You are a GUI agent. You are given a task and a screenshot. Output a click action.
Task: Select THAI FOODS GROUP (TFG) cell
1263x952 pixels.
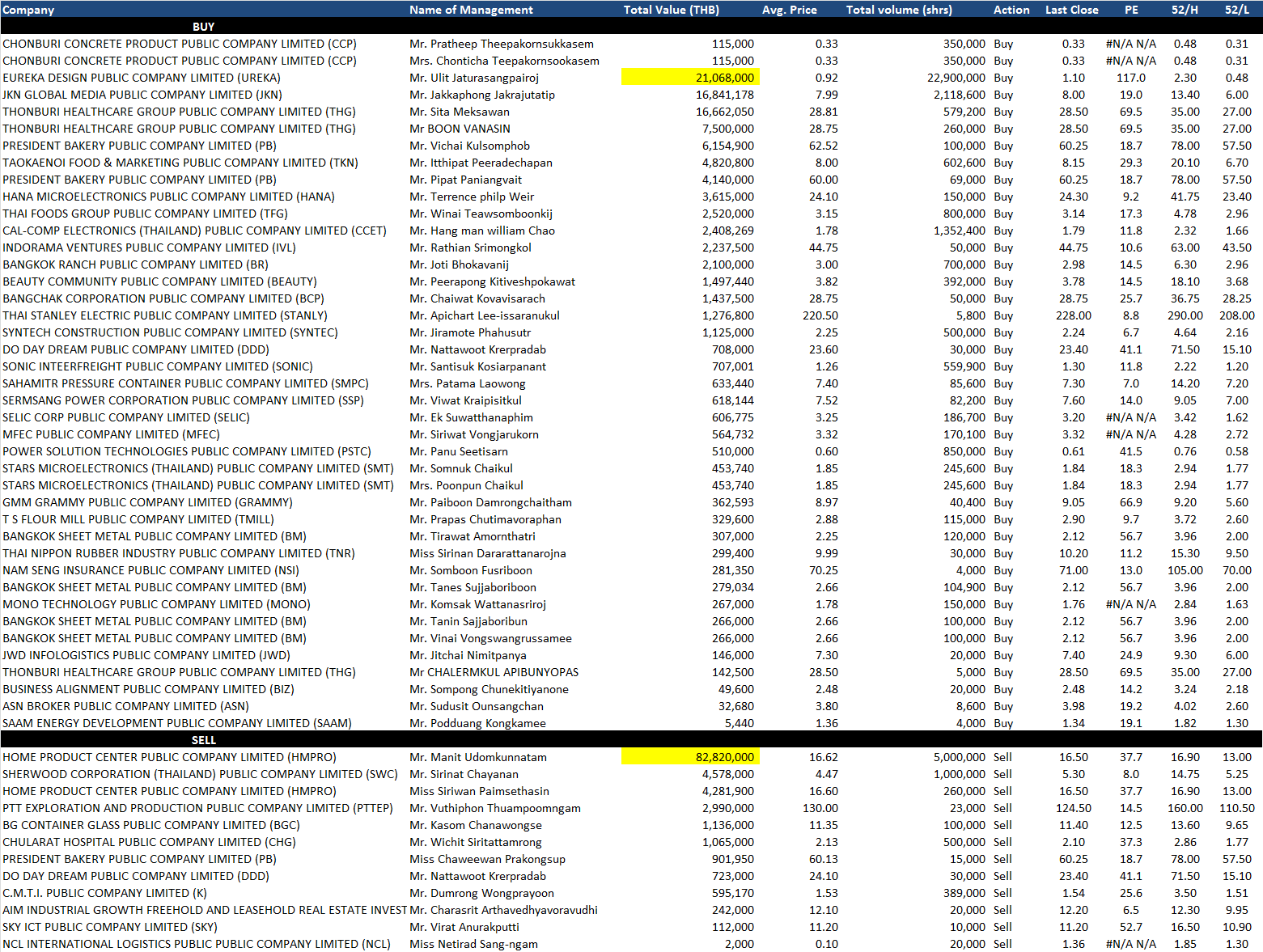coord(145,214)
